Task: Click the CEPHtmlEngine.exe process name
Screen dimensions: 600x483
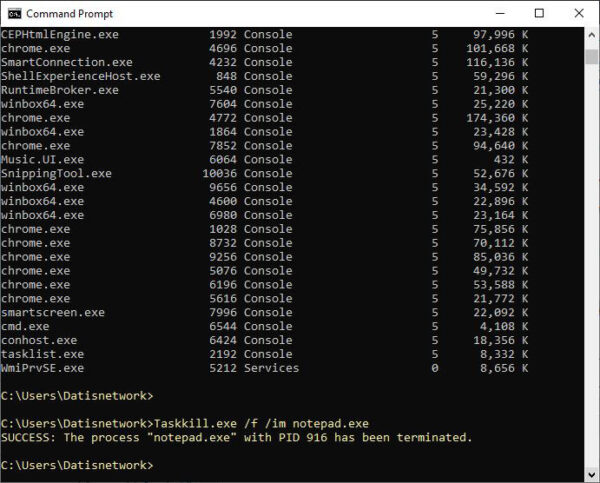Action: pyautogui.click(x=60, y=34)
